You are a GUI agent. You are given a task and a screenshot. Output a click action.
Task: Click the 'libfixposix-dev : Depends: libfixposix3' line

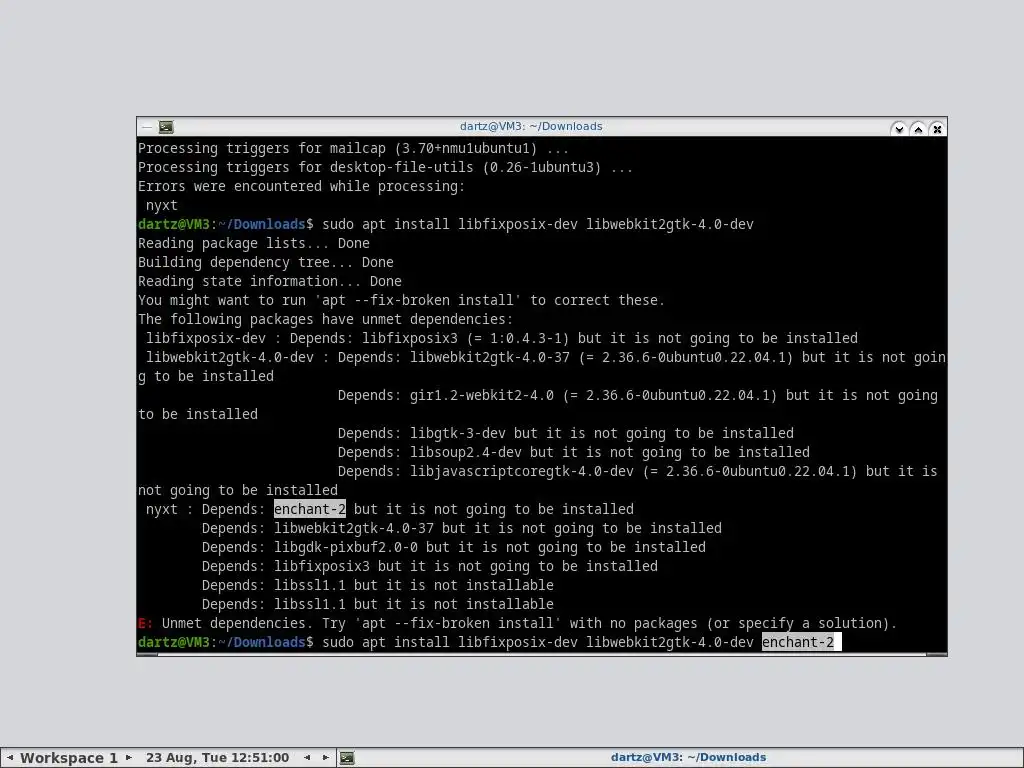click(x=502, y=338)
